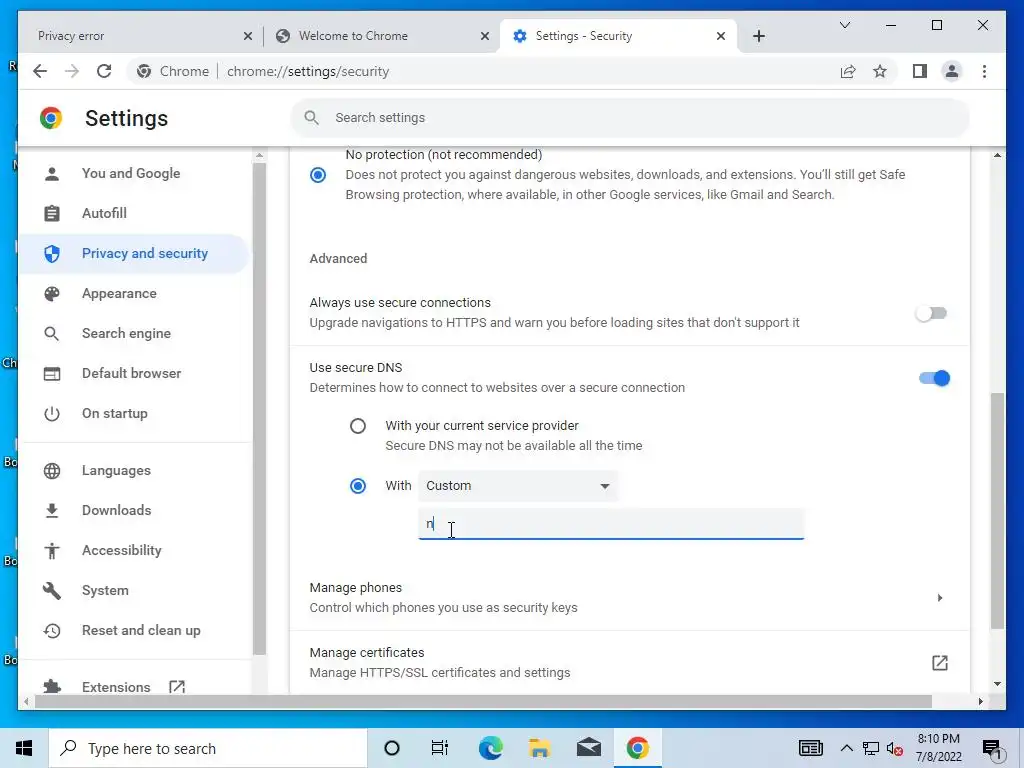Bookmark this page with the star icon
The height and width of the screenshot is (768, 1024).
pyautogui.click(x=880, y=71)
